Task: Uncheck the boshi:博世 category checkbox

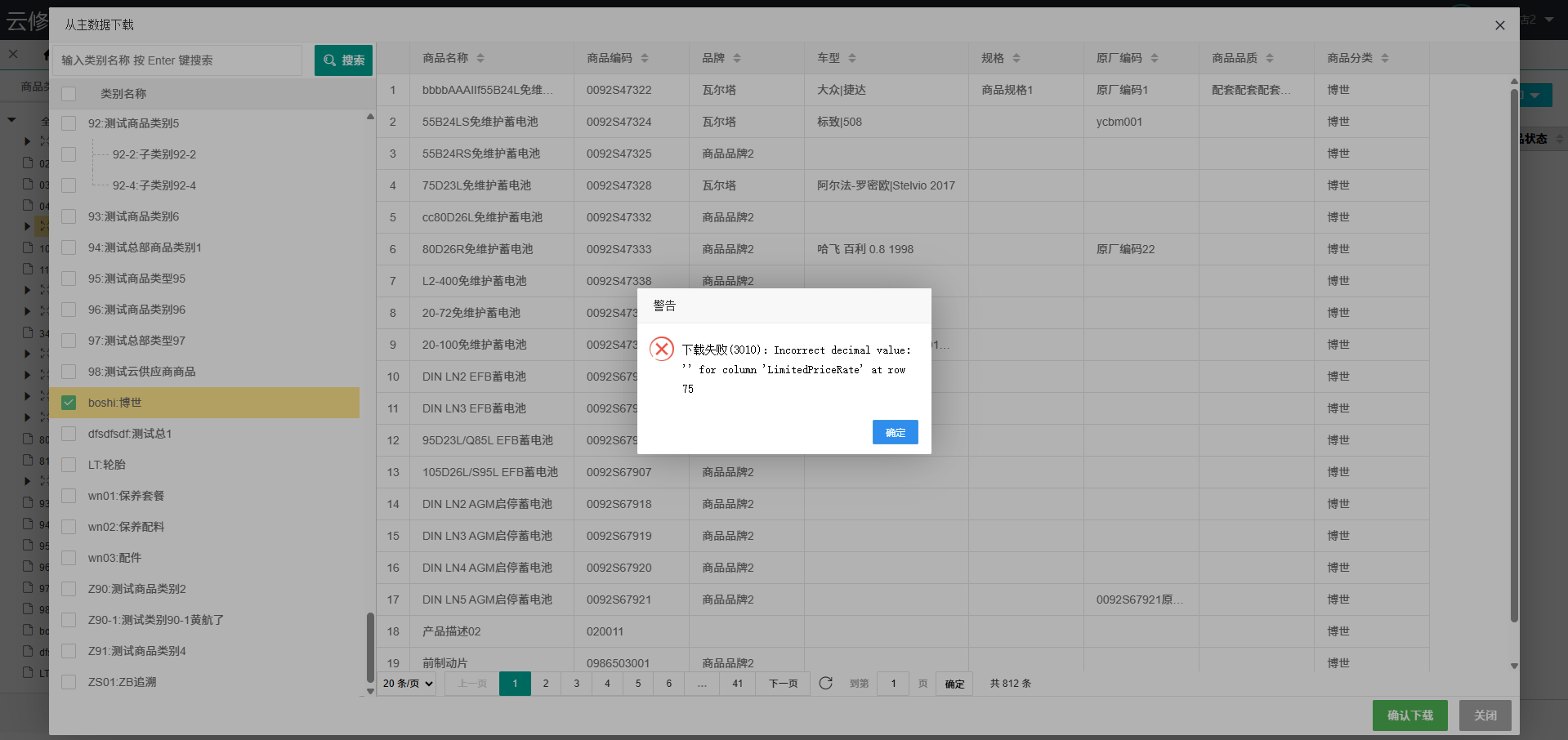Action: pyautogui.click(x=69, y=403)
